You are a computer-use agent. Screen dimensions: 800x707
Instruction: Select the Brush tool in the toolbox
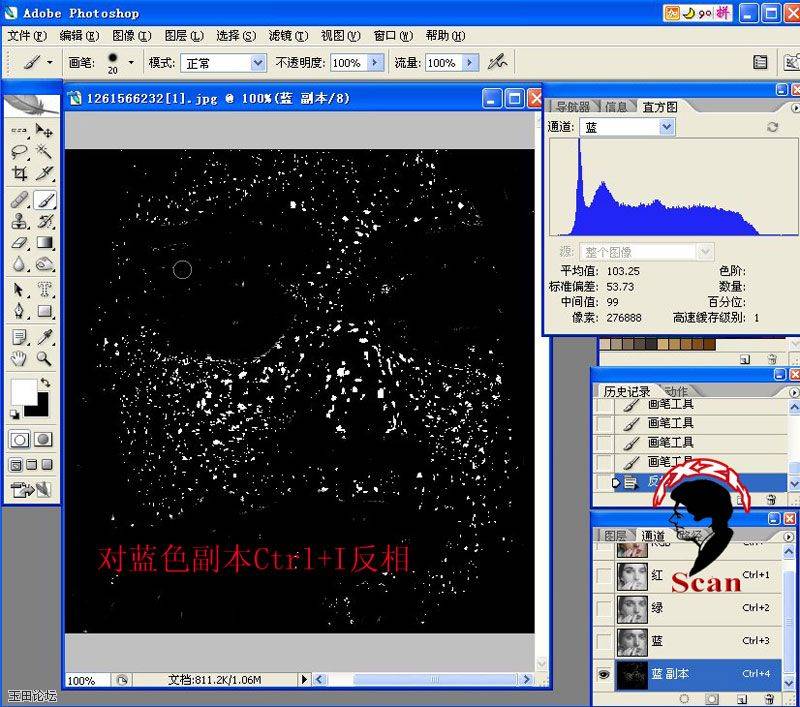click(x=44, y=199)
